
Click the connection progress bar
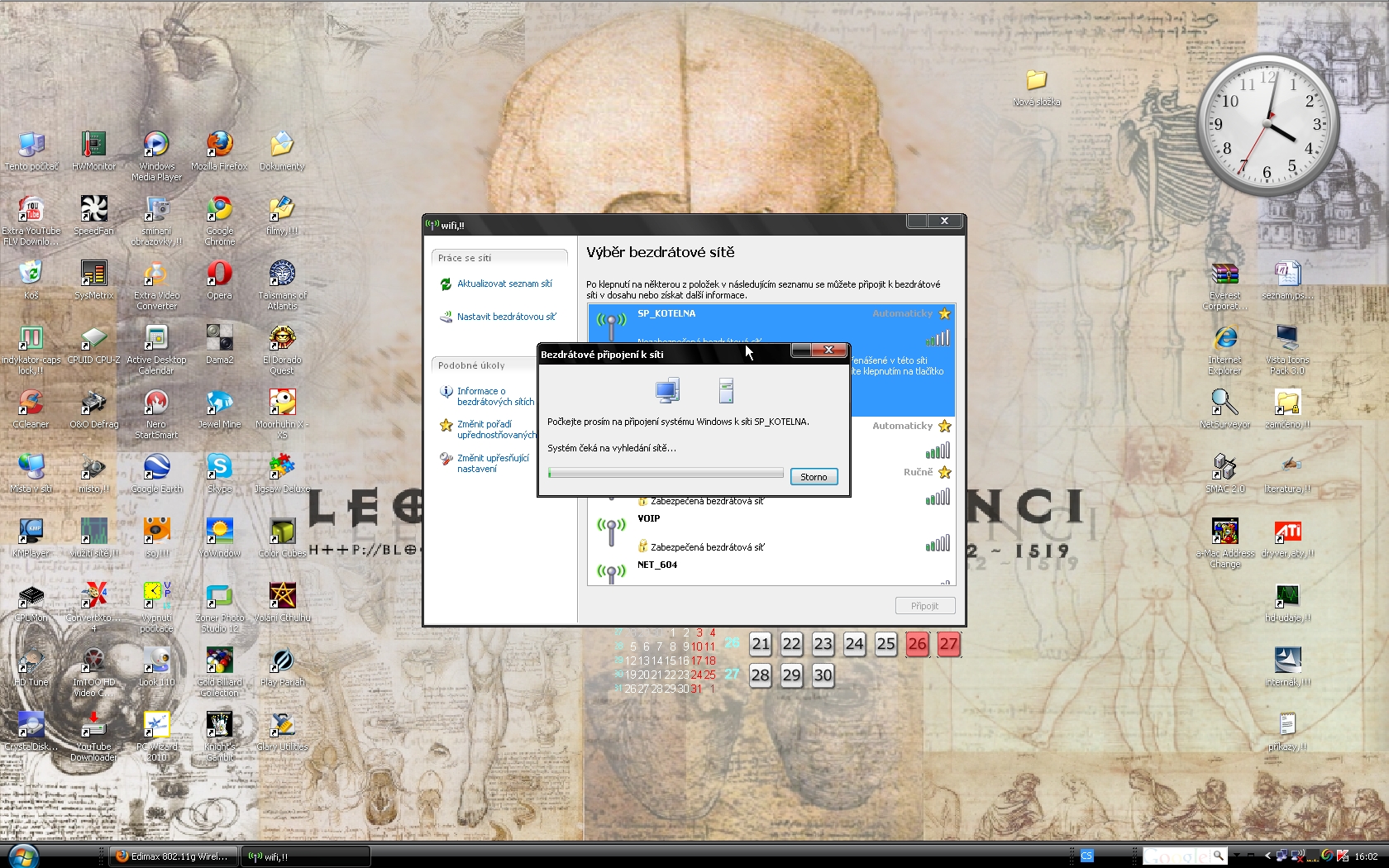[666, 473]
